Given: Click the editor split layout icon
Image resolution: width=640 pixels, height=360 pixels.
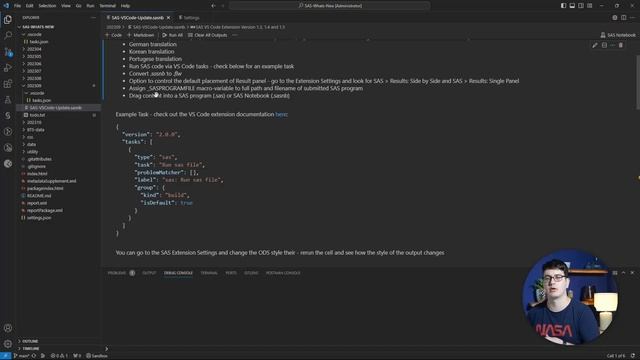Looking at the screenshot, I should tap(624, 18).
